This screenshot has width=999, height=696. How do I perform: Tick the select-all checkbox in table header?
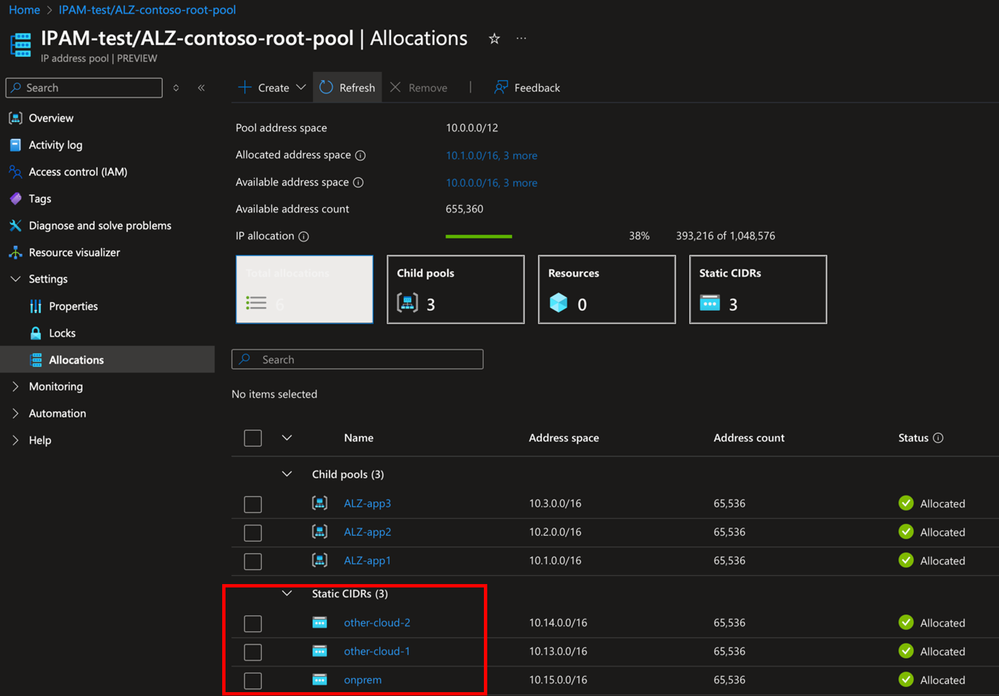pos(253,438)
